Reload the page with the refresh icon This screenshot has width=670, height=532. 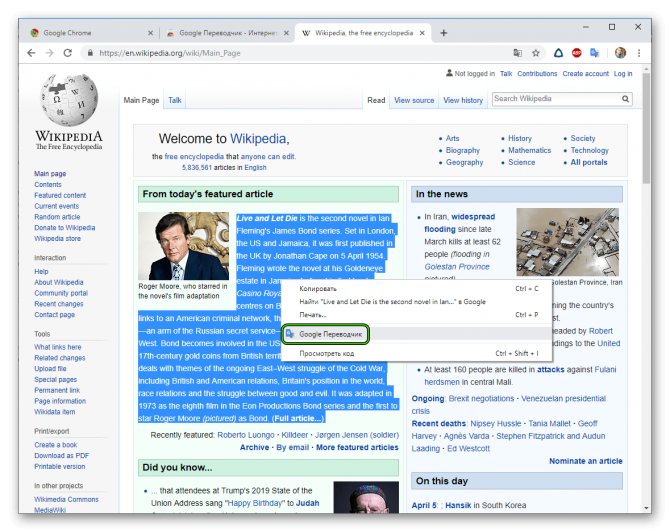coord(68,53)
